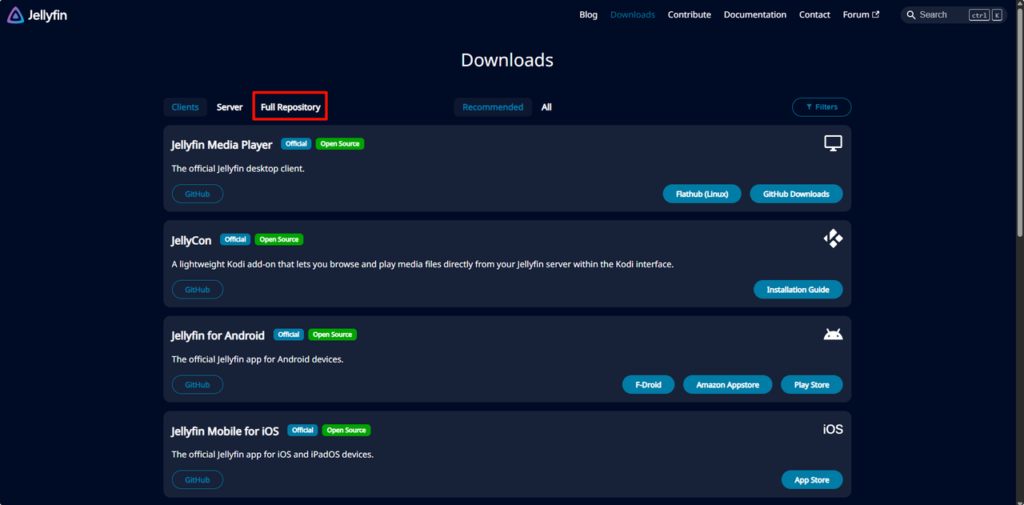
Task: Click the F-Droid download button
Action: [x=648, y=384]
